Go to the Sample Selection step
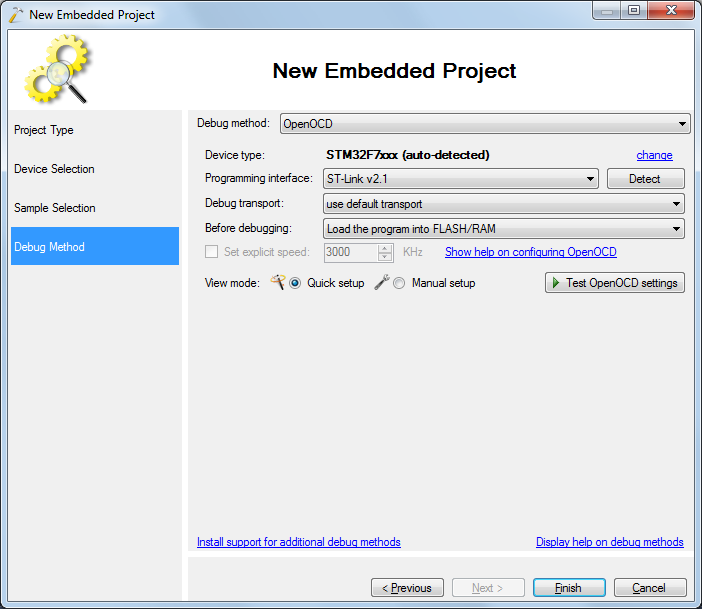 click(95, 208)
